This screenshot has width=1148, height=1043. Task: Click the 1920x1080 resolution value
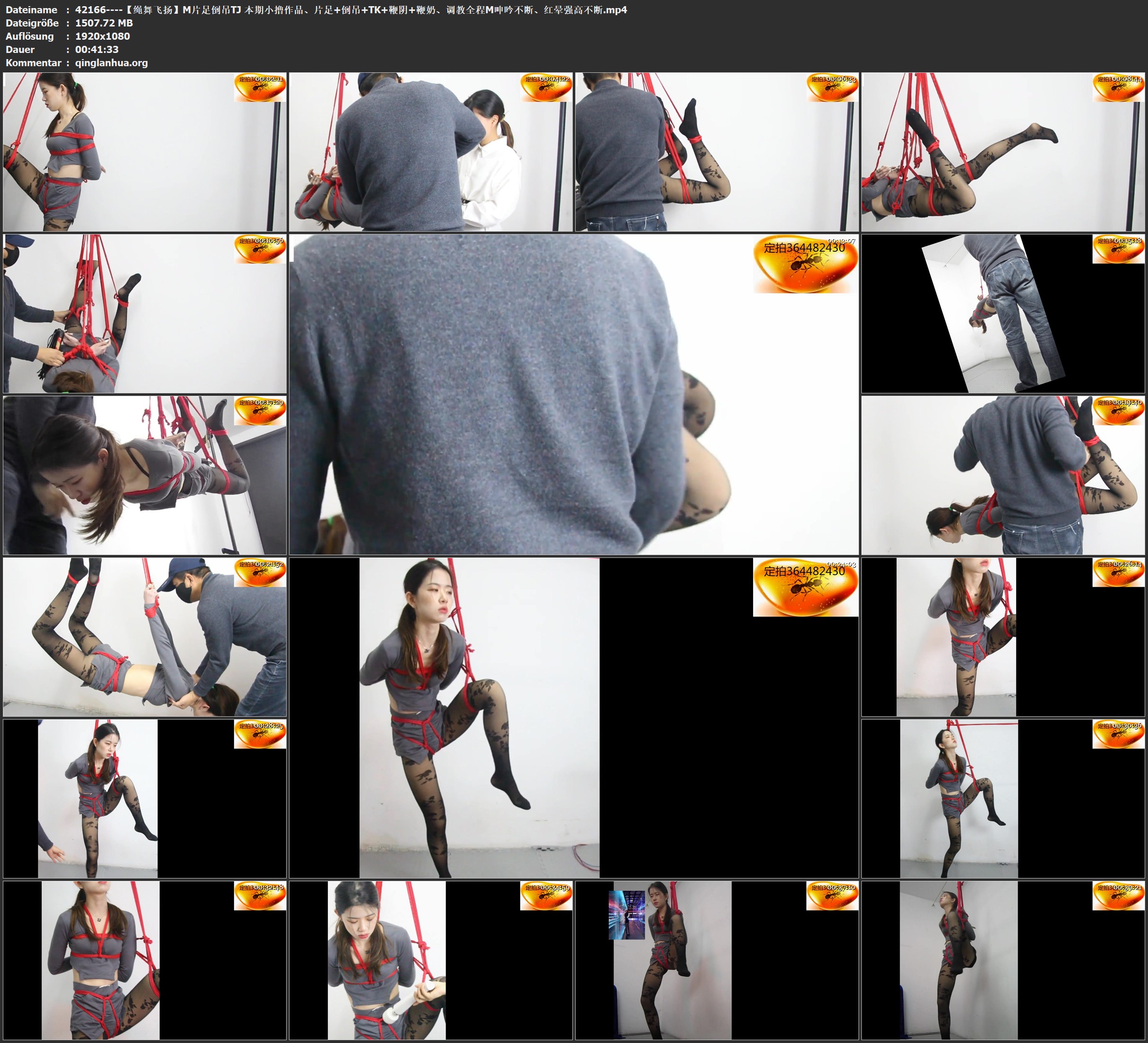(103, 36)
